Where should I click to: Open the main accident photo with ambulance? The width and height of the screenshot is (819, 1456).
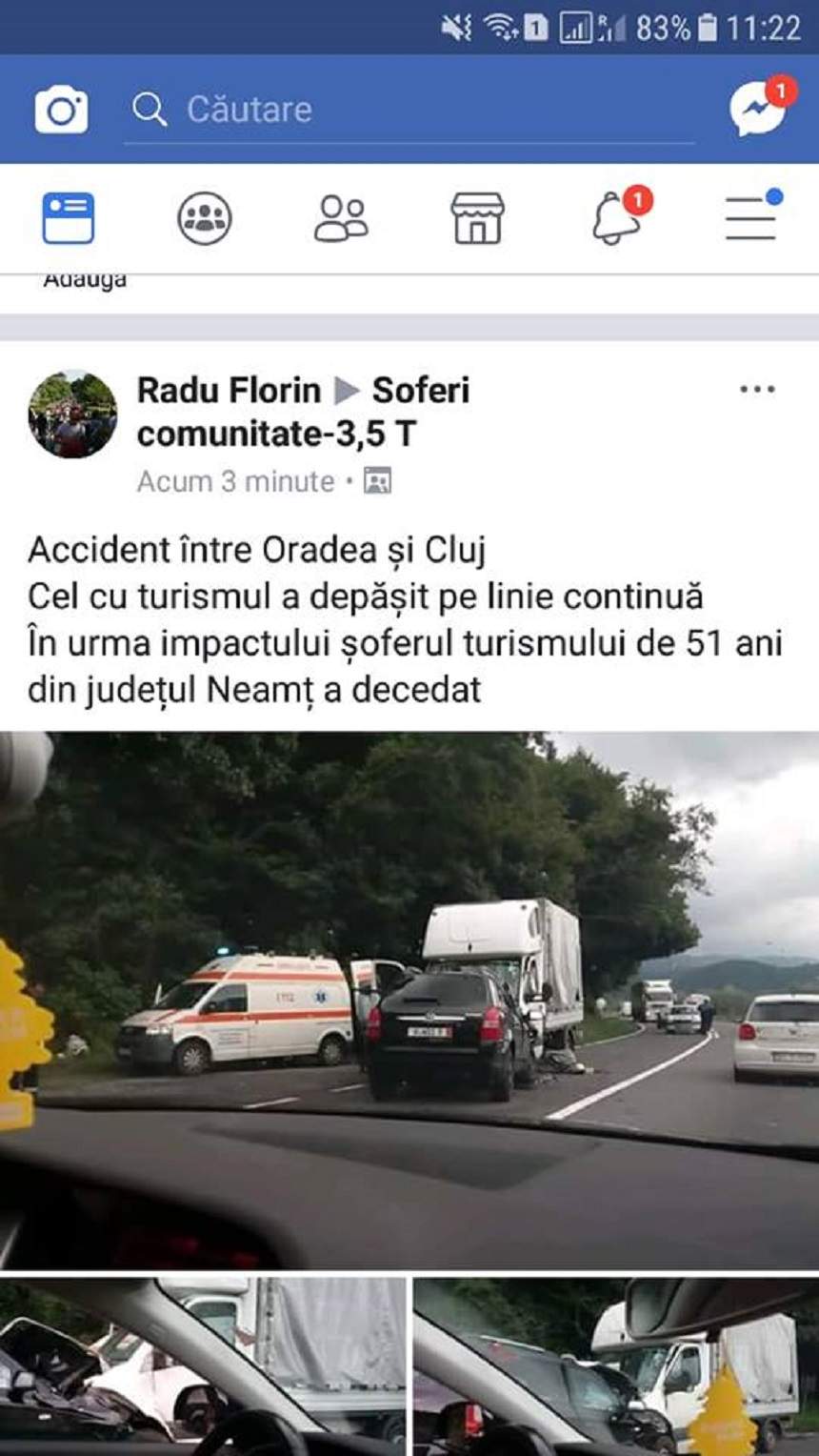point(409,1001)
